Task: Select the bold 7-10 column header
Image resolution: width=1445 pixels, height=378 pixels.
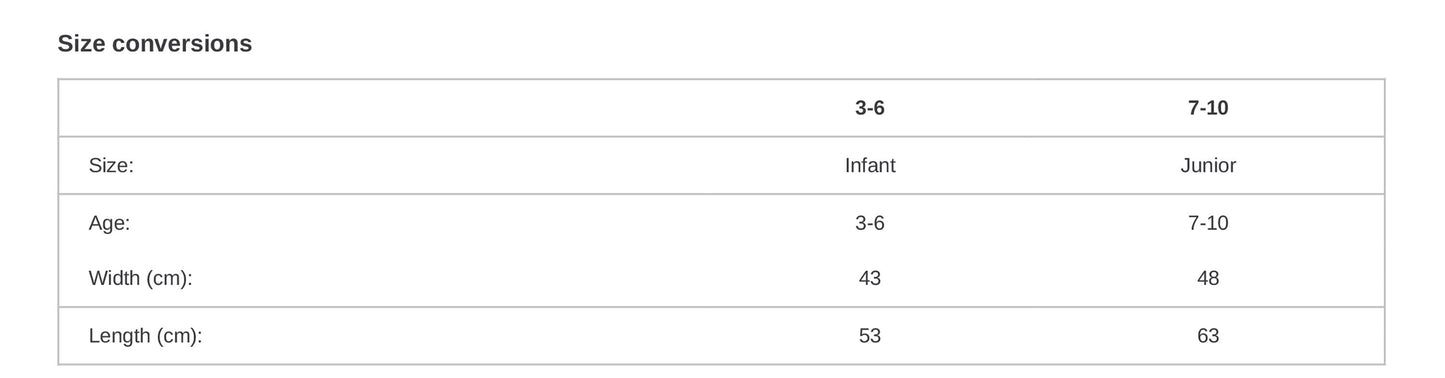Action: coord(1208,108)
